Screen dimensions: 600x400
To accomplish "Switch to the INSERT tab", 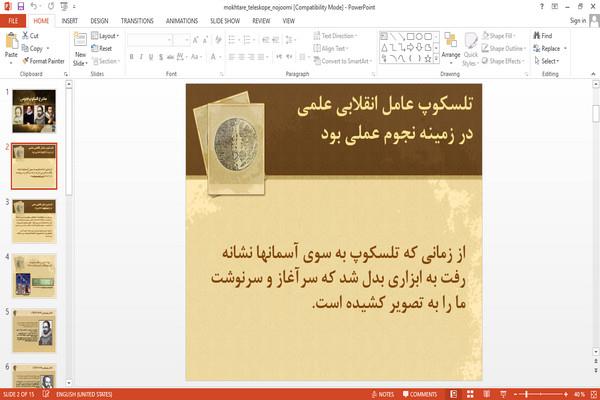I will click(69, 21).
